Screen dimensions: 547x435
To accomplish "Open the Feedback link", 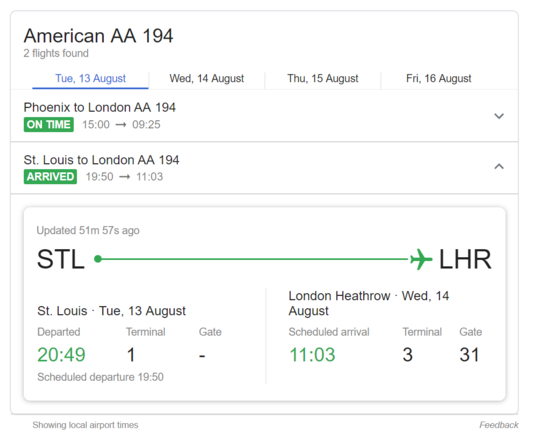I will pyautogui.click(x=499, y=425).
